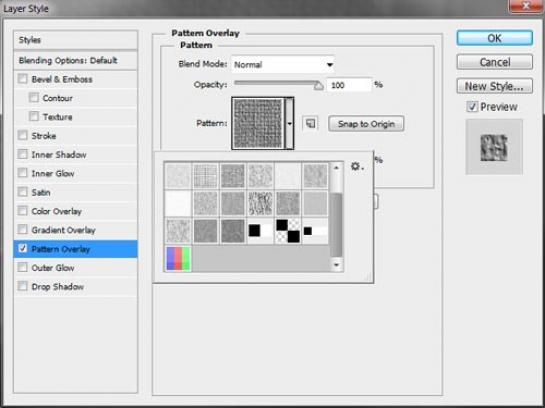
Task: Click the New Style... button
Action: coord(494,86)
